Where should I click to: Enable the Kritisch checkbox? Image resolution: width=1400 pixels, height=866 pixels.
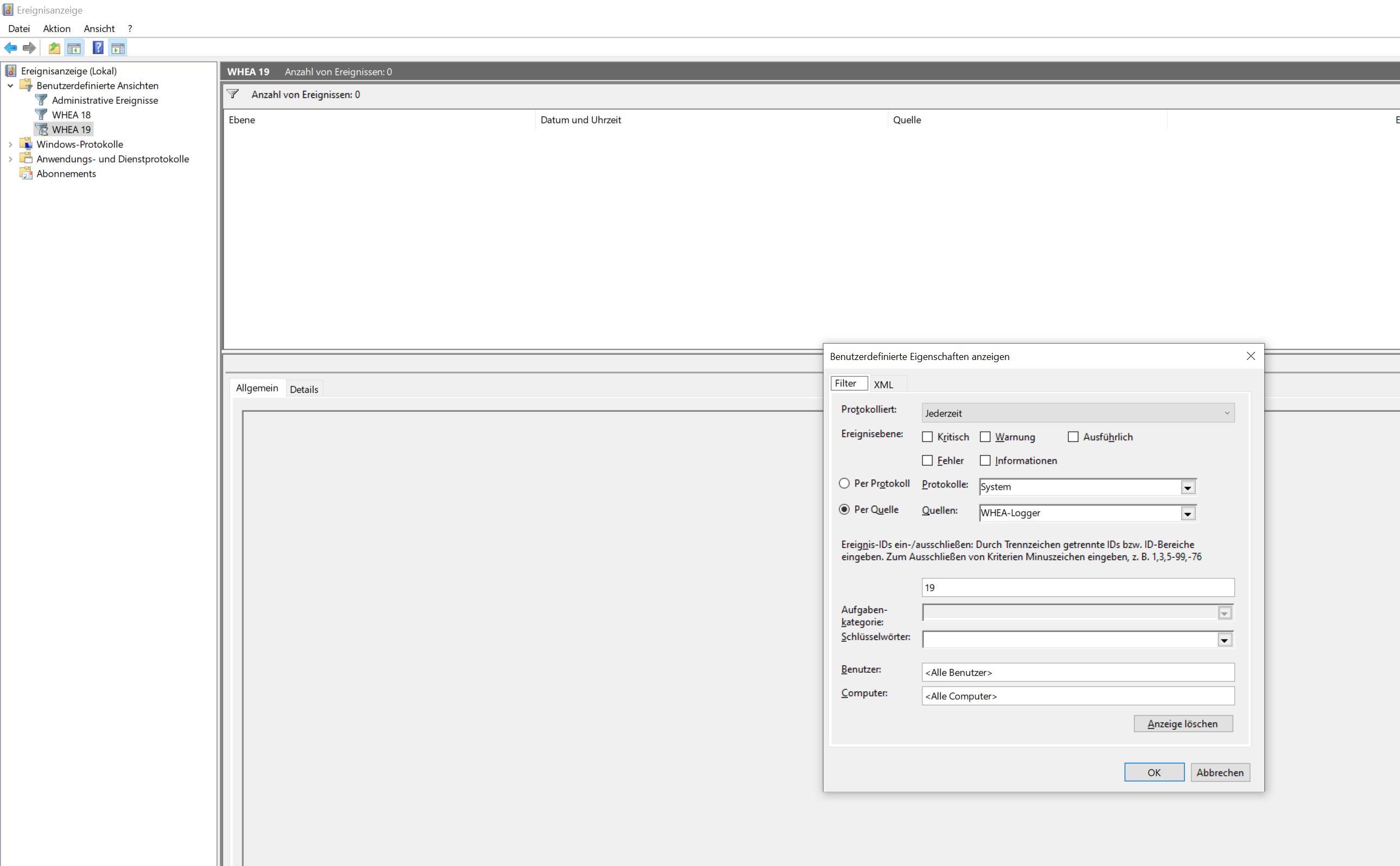(x=927, y=437)
